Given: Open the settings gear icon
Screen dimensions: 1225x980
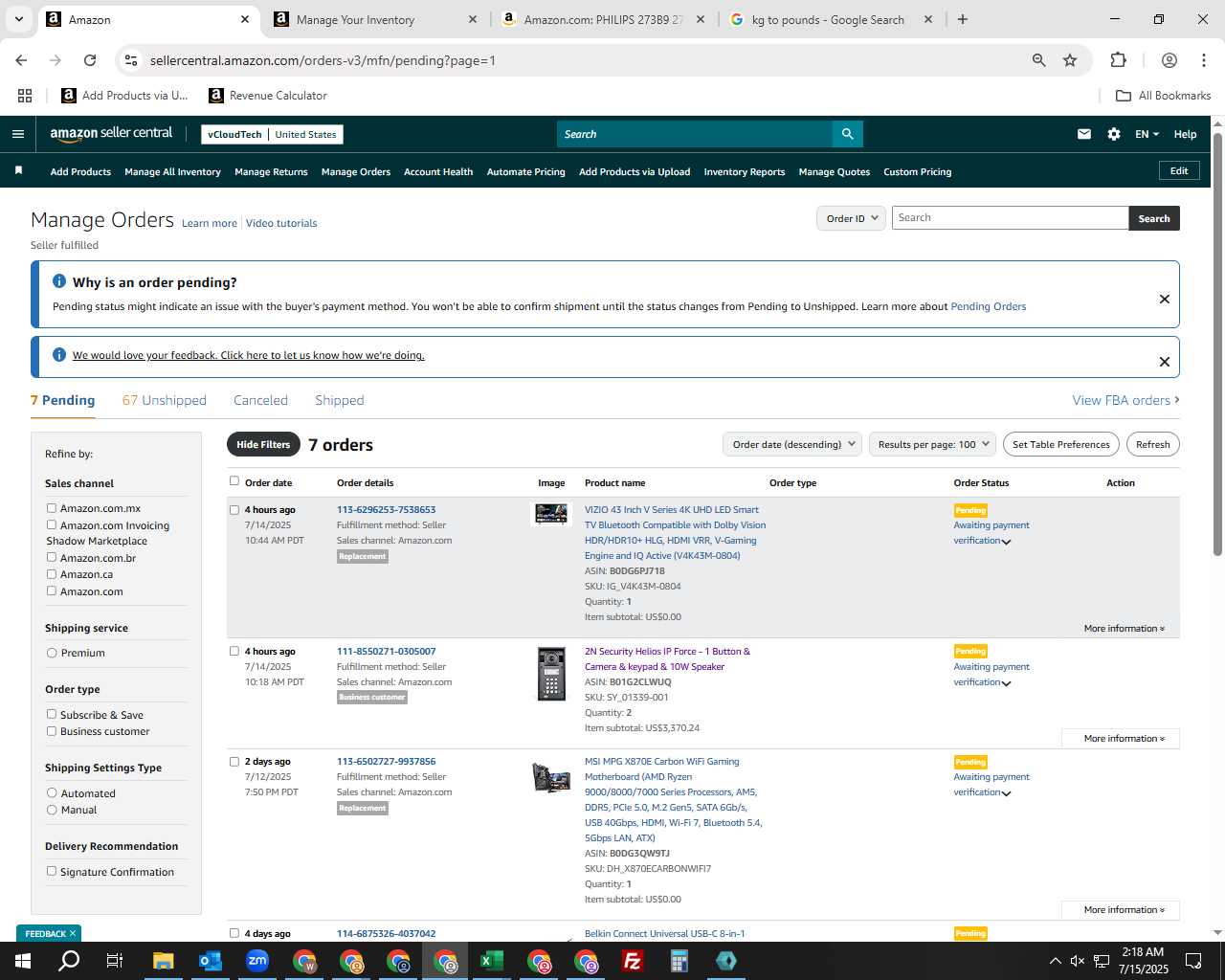Looking at the screenshot, I should 1114,134.
